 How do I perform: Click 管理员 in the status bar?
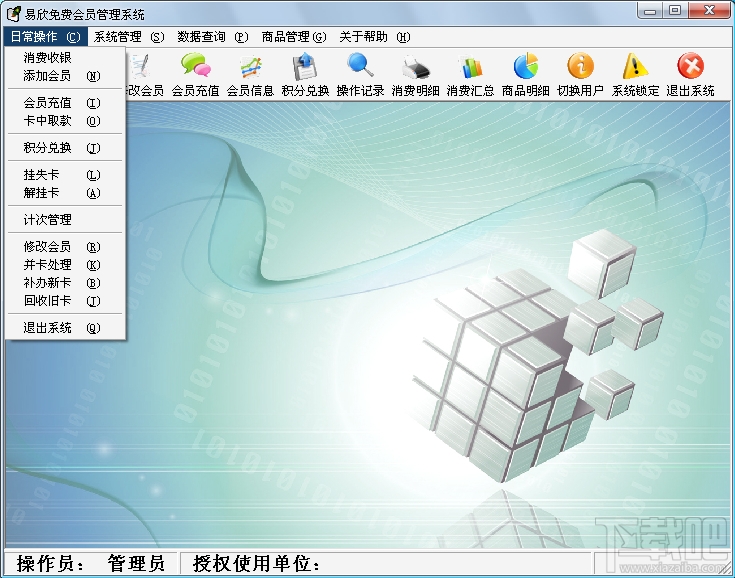[x=136, y=563]
